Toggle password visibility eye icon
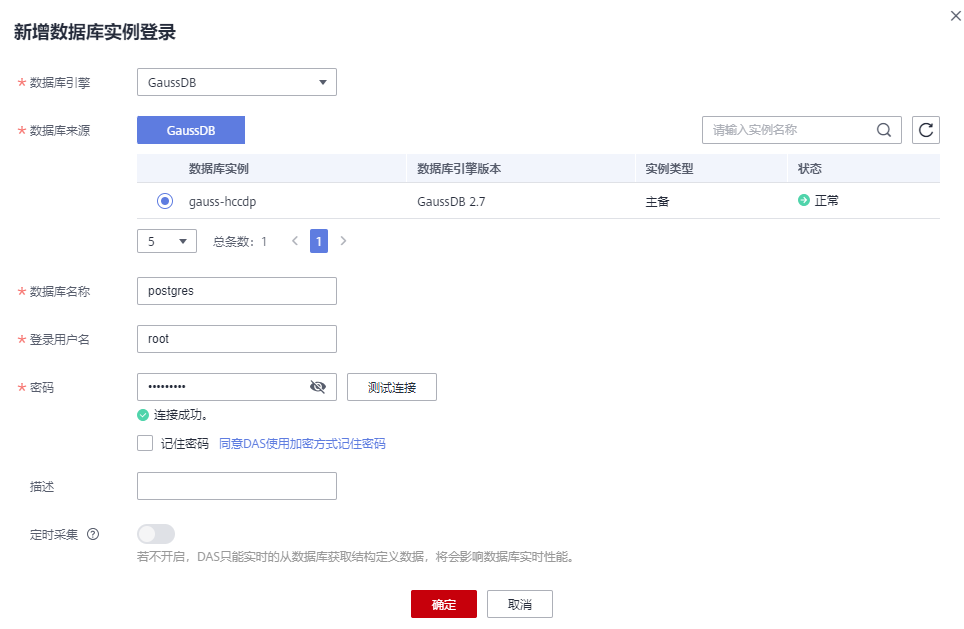The width and height of the screenshot is (964, 629). coord(318,387)
